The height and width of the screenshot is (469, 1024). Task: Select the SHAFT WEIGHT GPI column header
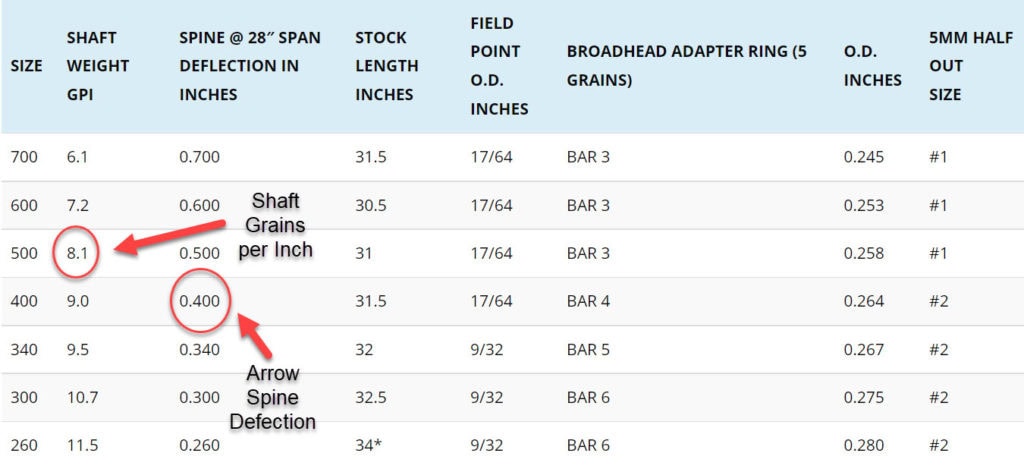98,66
